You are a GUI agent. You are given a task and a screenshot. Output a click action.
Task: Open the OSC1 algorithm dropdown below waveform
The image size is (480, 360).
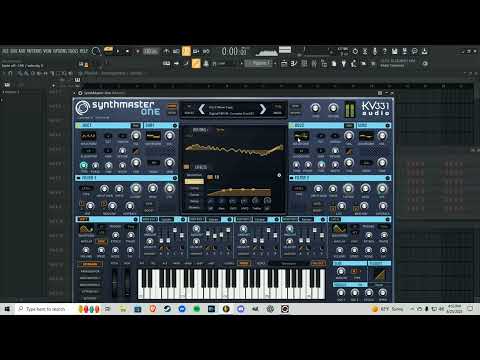pos(89,151)
